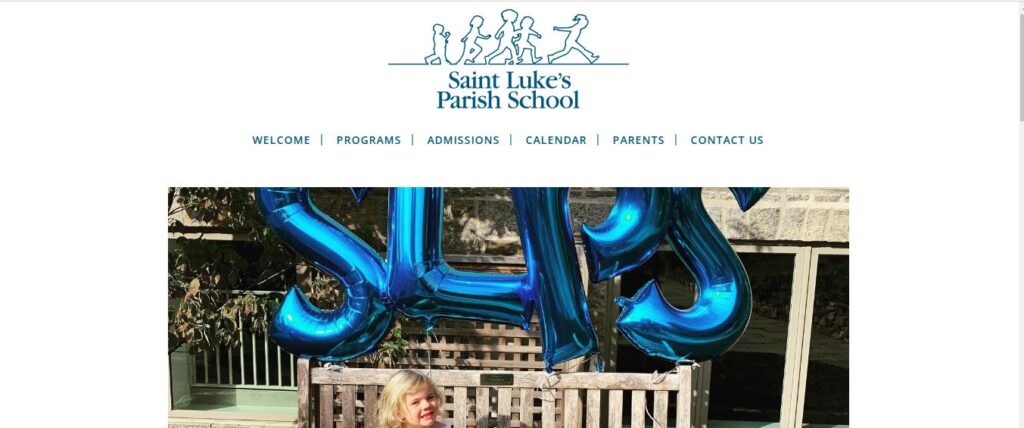Click the Saint Luke's Parish School logo text

pyautogui.click(x=507, y=90)
